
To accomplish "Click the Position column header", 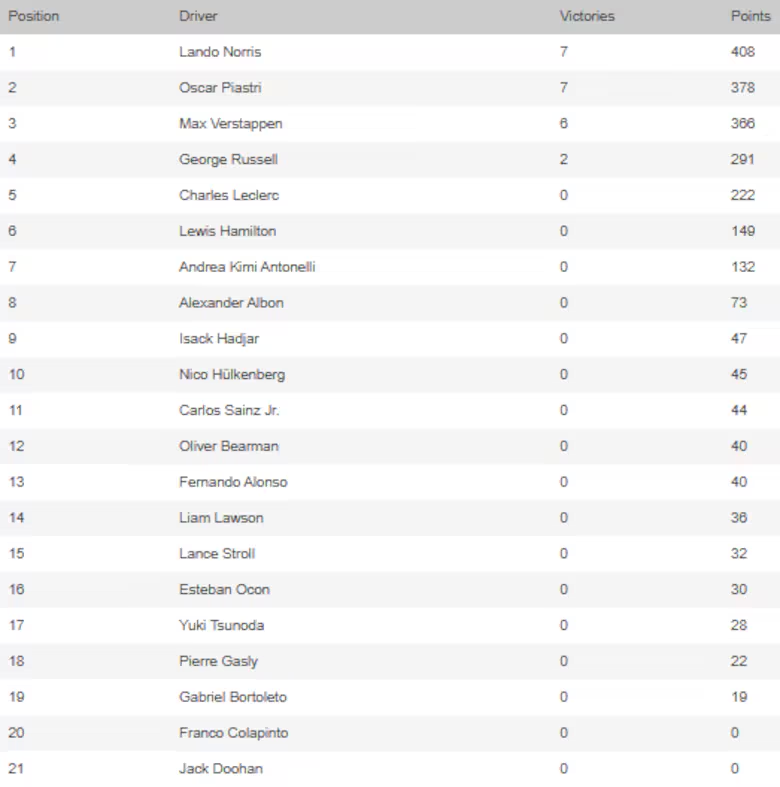I will [x=33, y=16].
